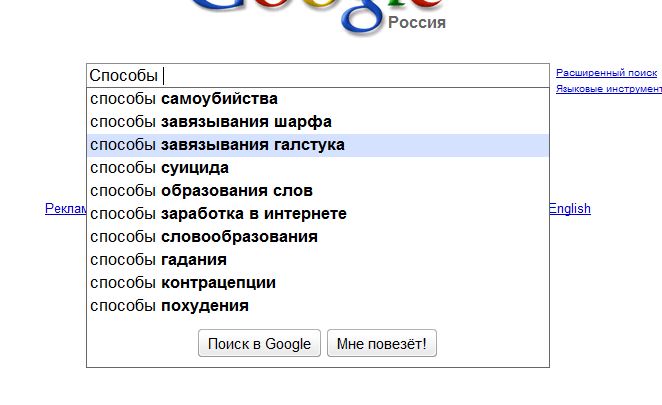Open the "Расширенный поиск" link

(606, 73)
